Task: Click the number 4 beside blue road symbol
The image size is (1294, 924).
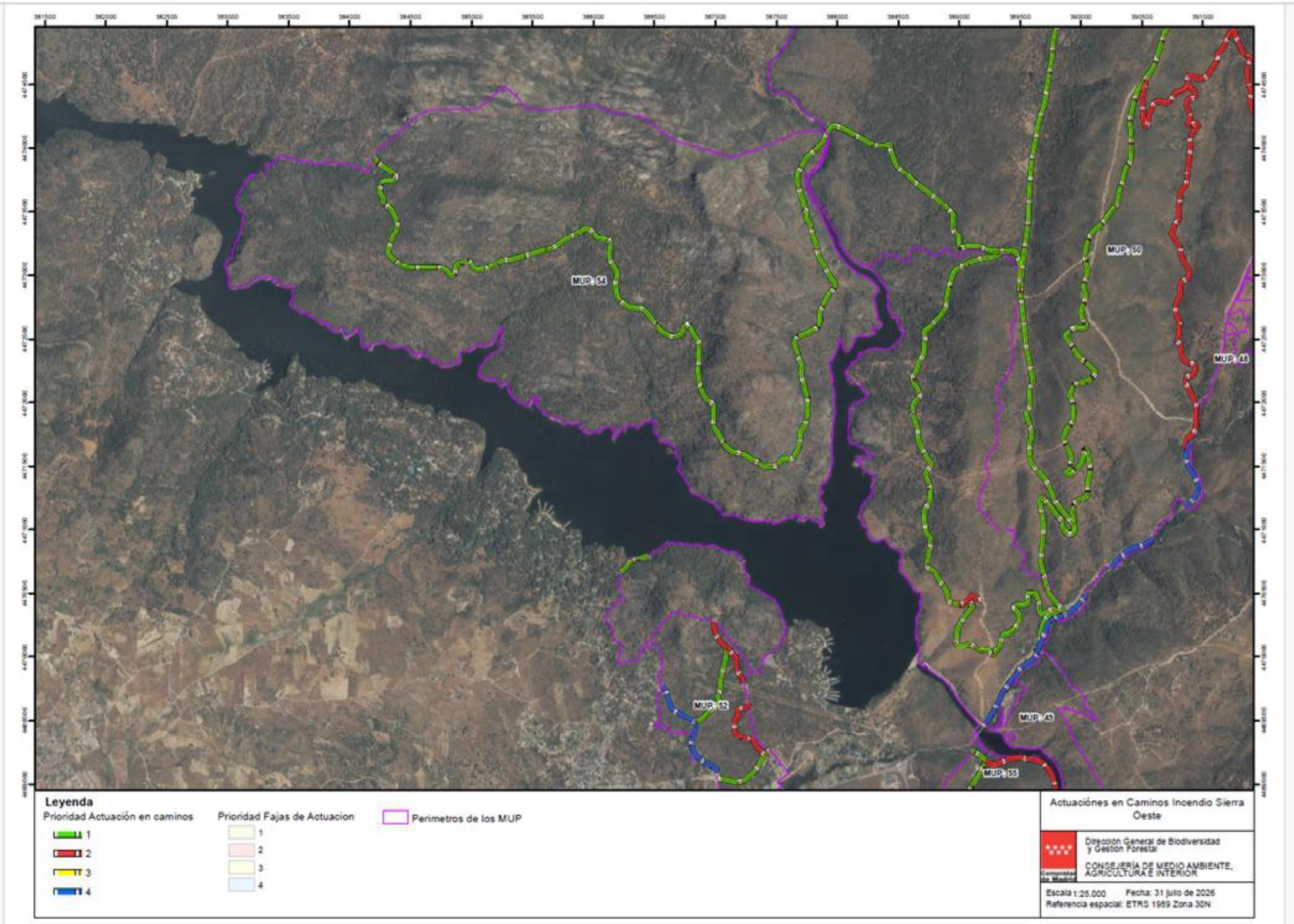Action: coord(88,892)
